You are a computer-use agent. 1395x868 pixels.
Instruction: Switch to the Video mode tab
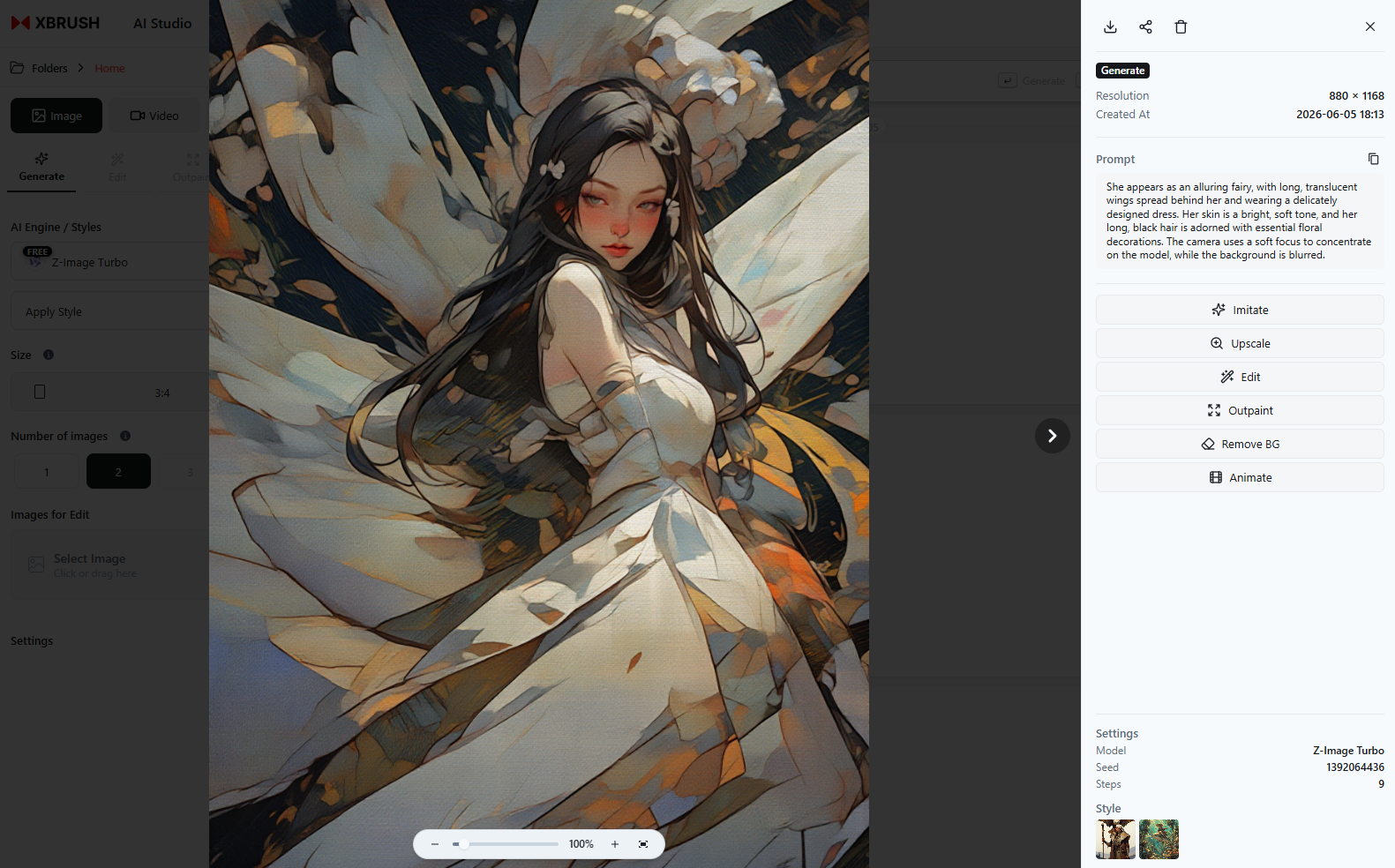pos(154,116)
